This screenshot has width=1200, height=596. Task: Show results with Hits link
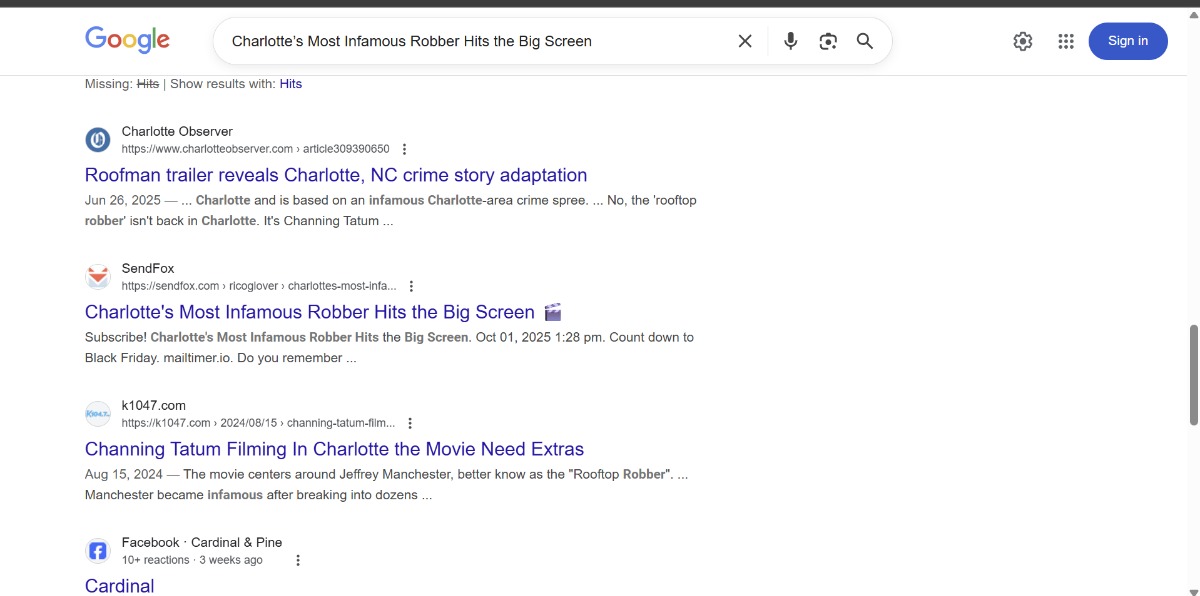click(x=290, y=84)
